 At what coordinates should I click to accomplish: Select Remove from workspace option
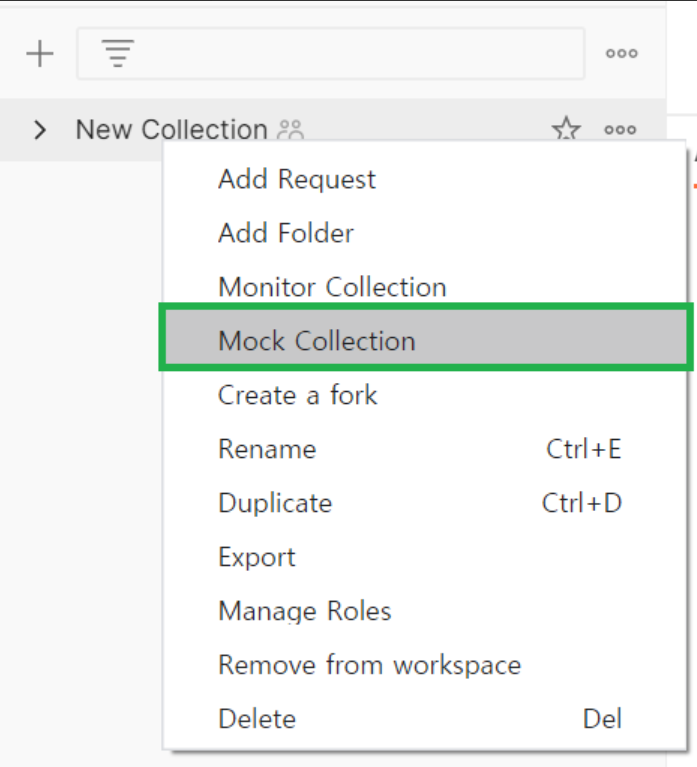point(425,665)
